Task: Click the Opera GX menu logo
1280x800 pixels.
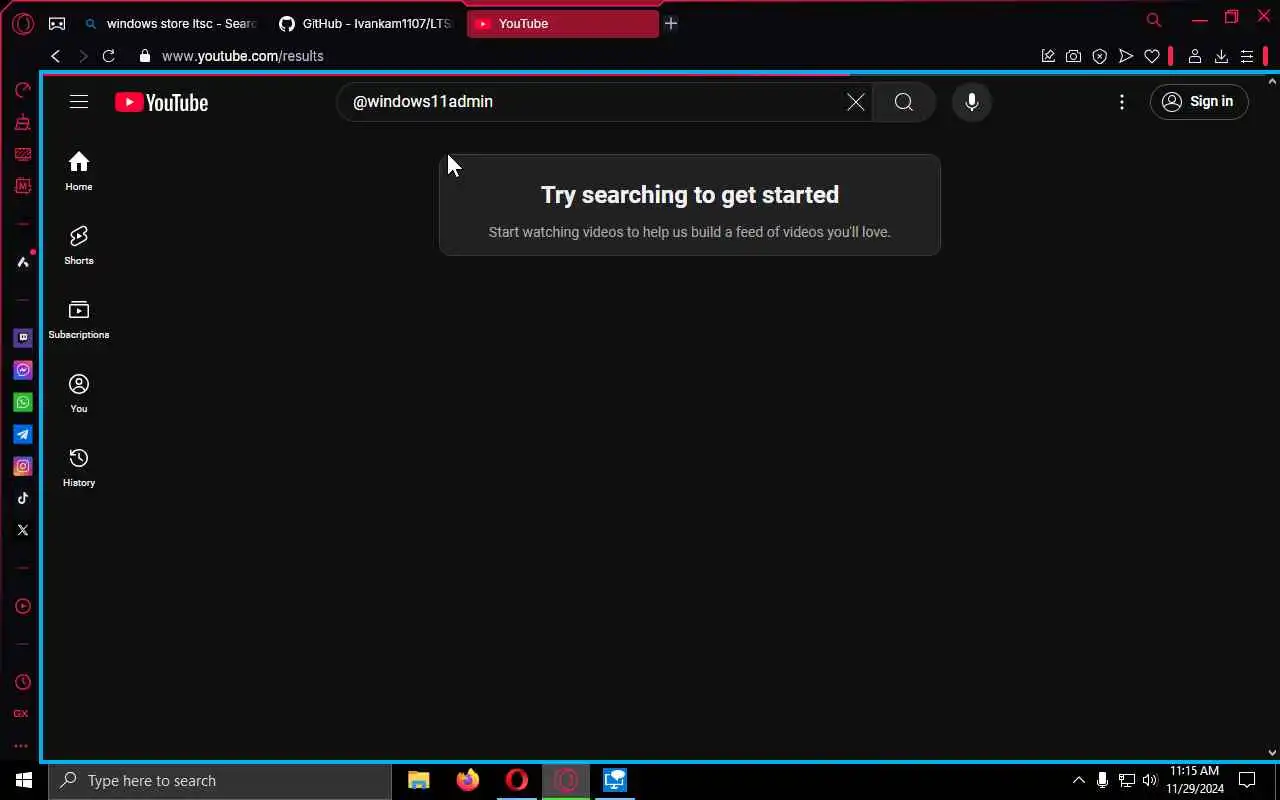Action: click(x=23, y=23)
